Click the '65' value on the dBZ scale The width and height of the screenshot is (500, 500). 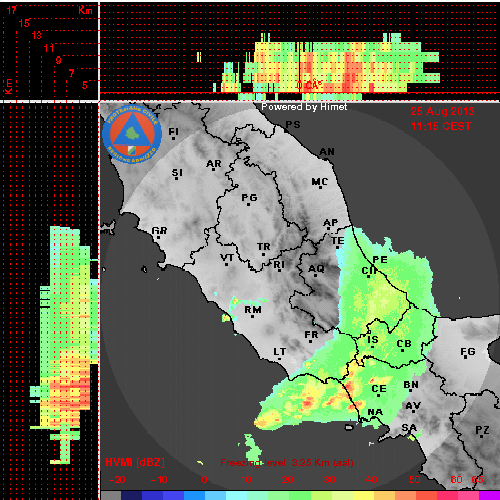point(477,480)
